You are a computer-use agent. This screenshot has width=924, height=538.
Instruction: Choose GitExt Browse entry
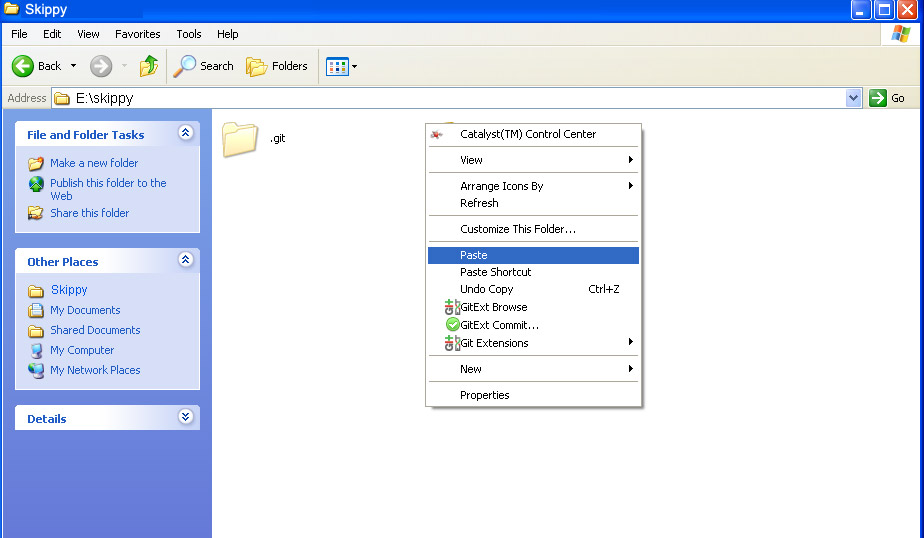tap(533, 307)
